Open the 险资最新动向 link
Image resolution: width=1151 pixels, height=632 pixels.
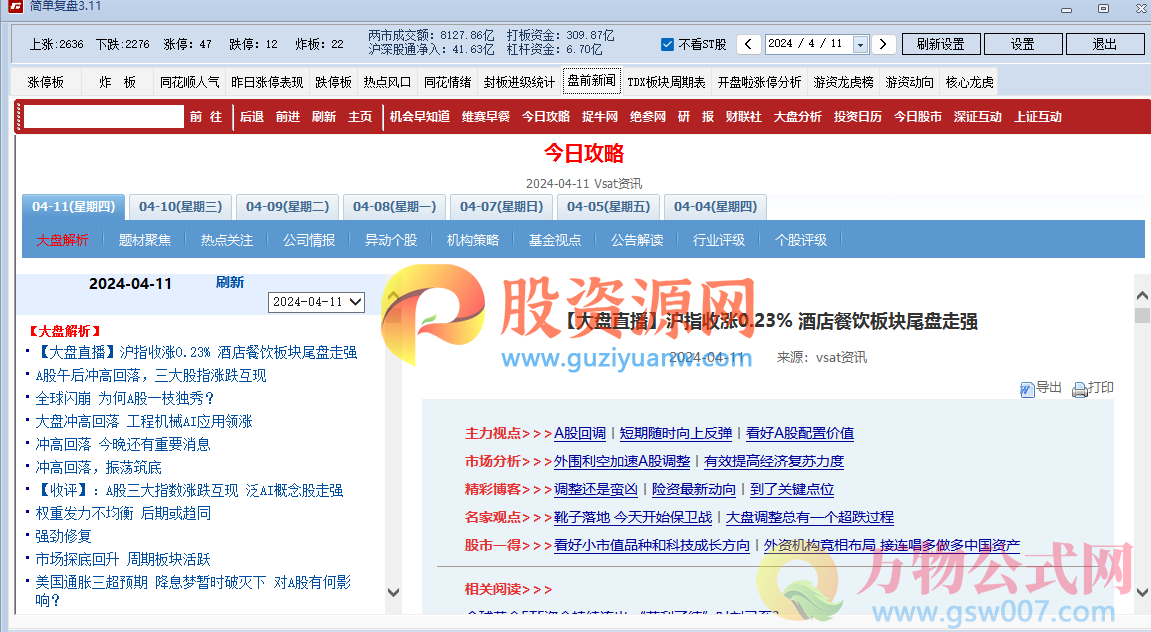694,489
